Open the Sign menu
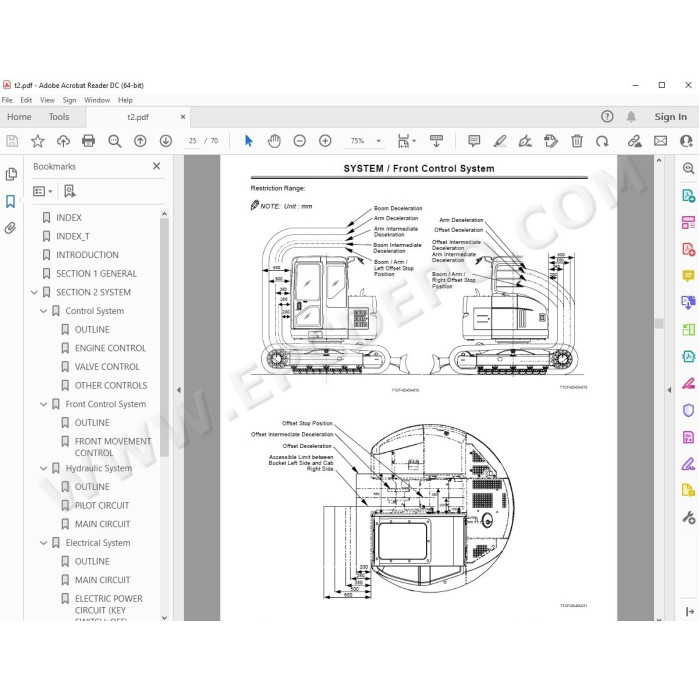Image resolution: width=700 pixels, height=700 pixels. [69, 100]
